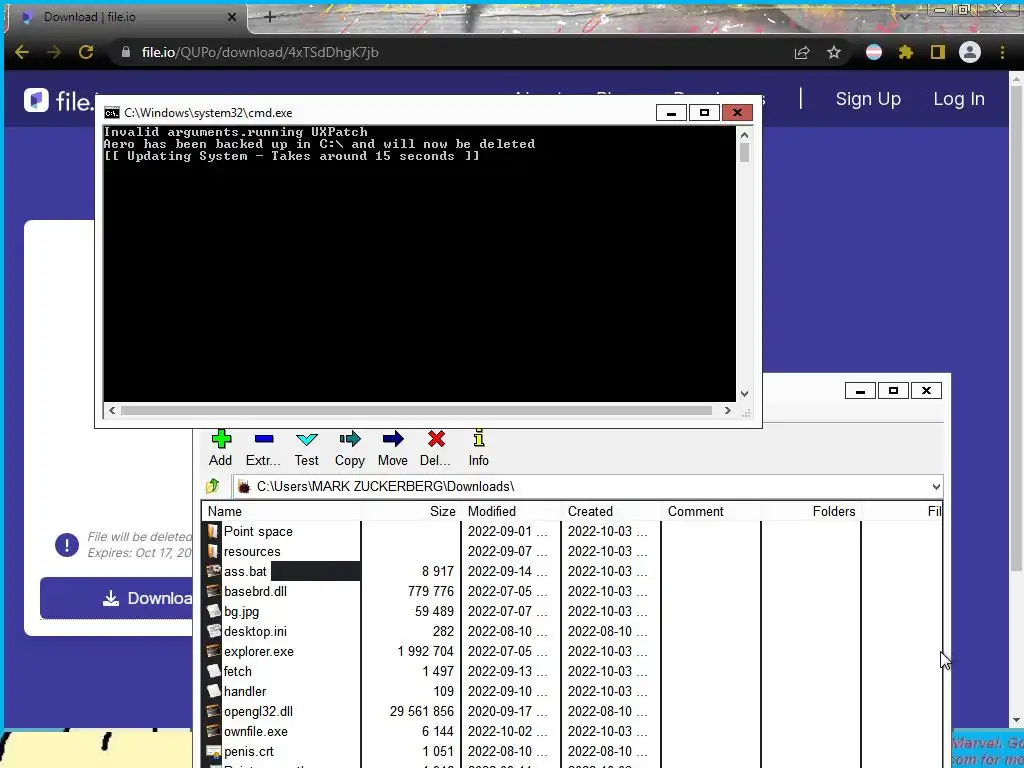The height and width of the screenshot is (768, 1024).
Task: Minimize the cmd.exe window
Action: tap(671, 113)
